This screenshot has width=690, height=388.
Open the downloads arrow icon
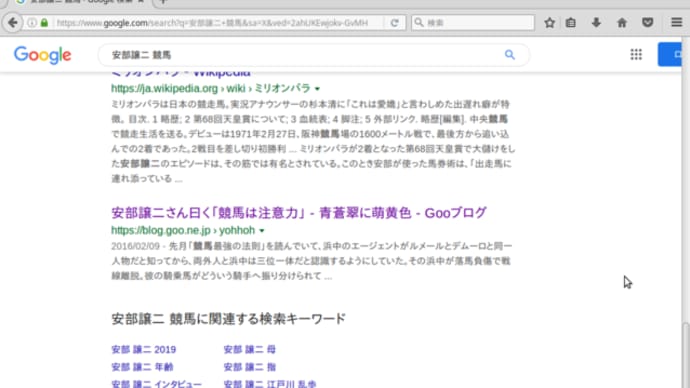pos(596,22)
